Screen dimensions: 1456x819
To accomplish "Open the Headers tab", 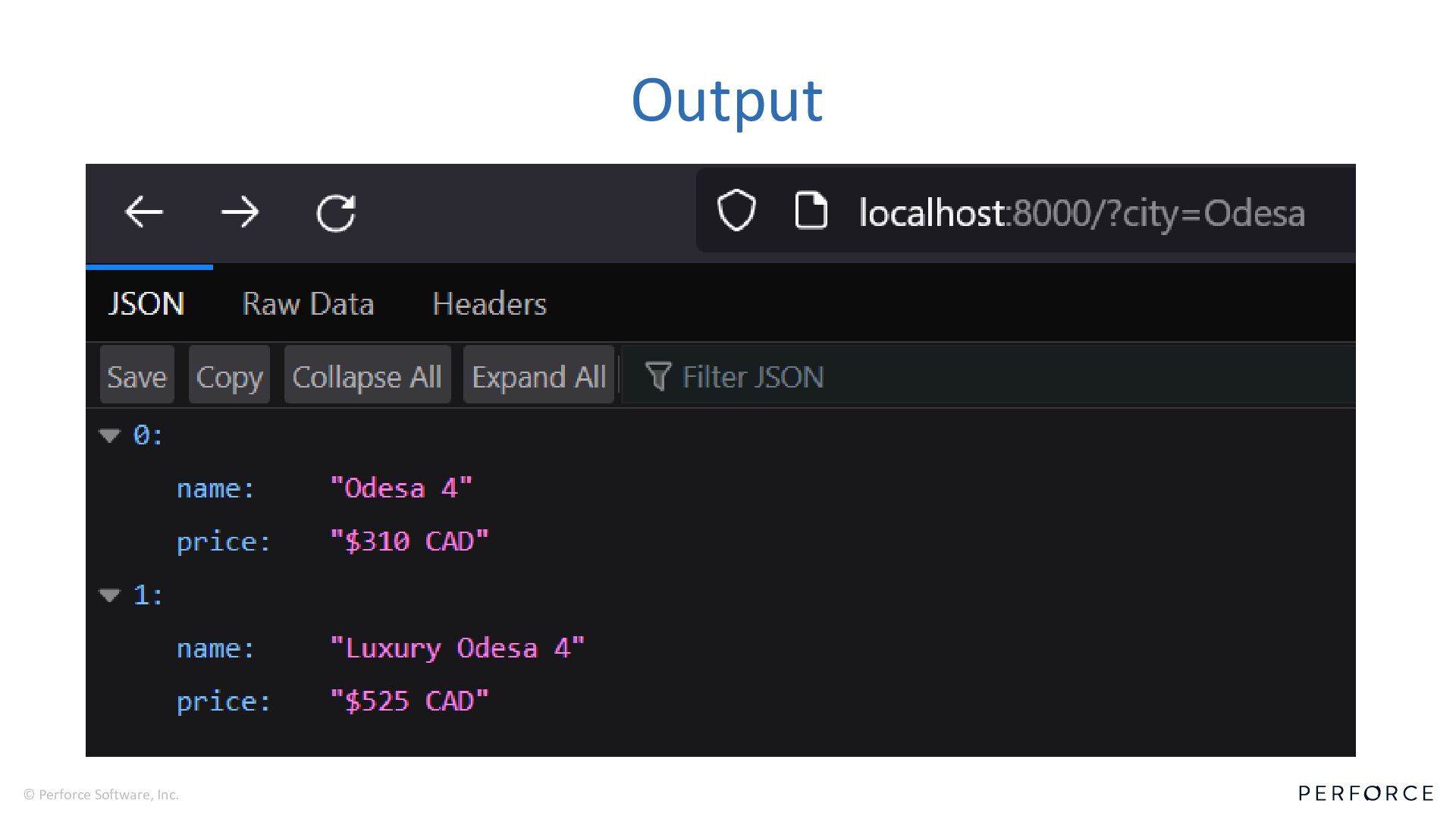I will click(x=489, y=304).
